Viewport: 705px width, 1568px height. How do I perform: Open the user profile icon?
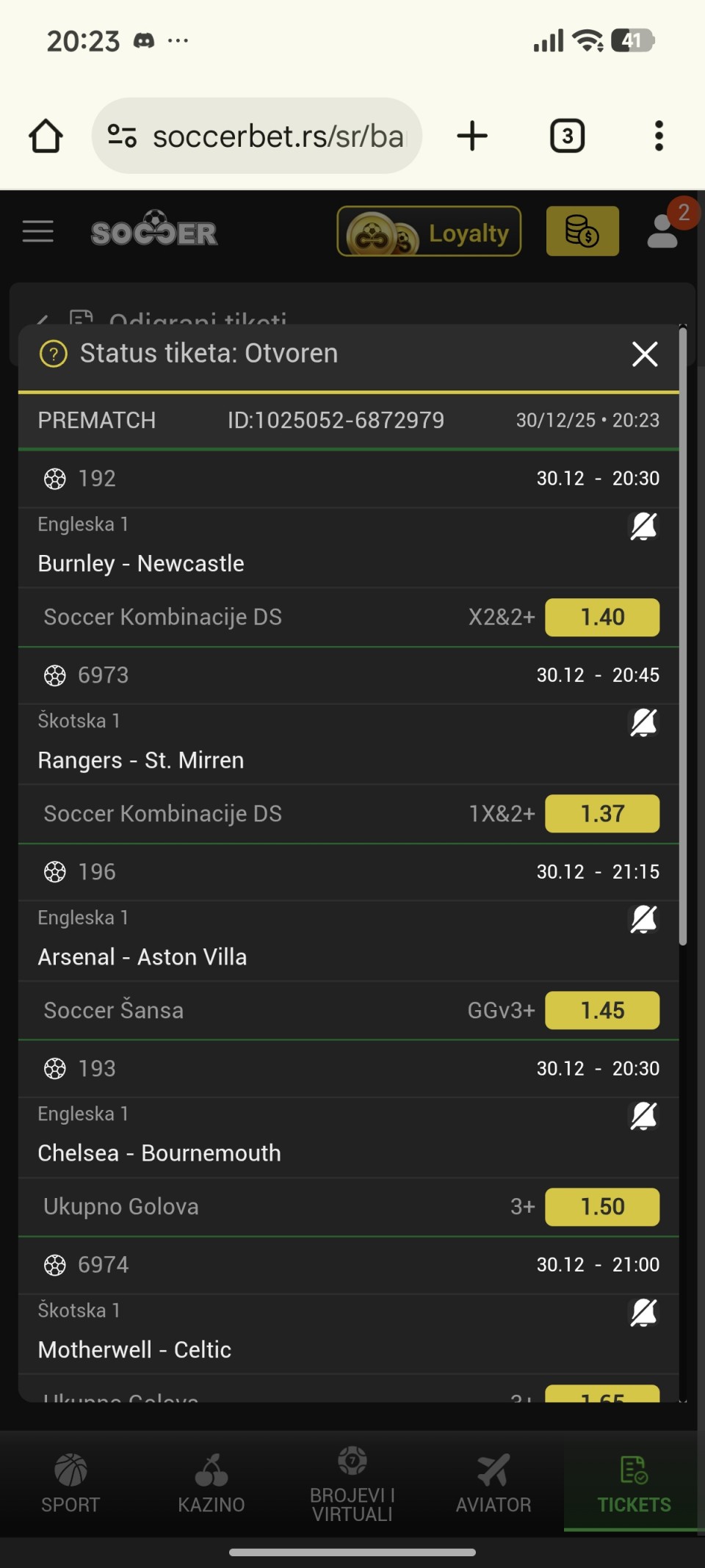coord(663,231)
